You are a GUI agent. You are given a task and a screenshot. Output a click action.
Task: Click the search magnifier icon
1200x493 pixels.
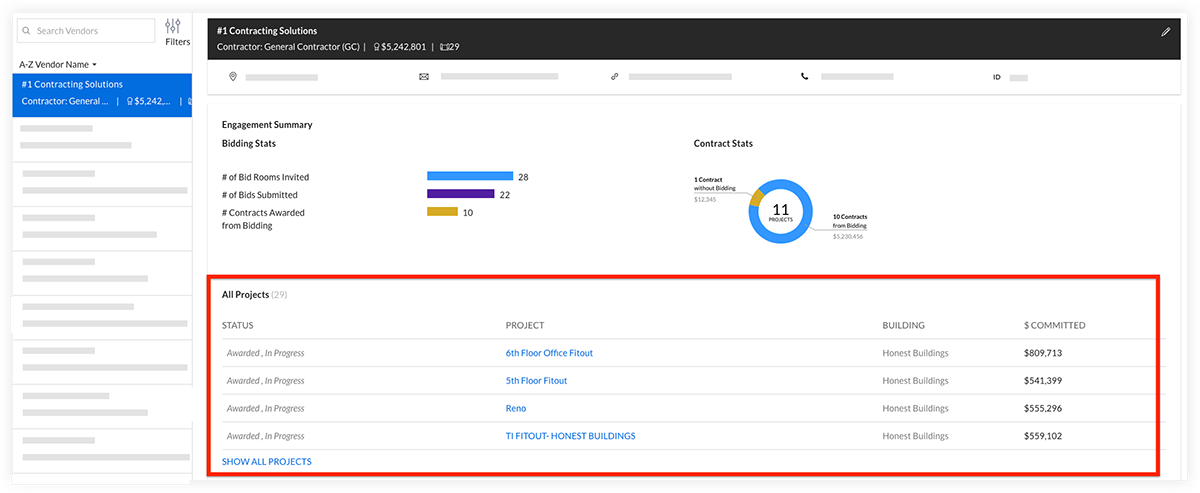(26, 31)
